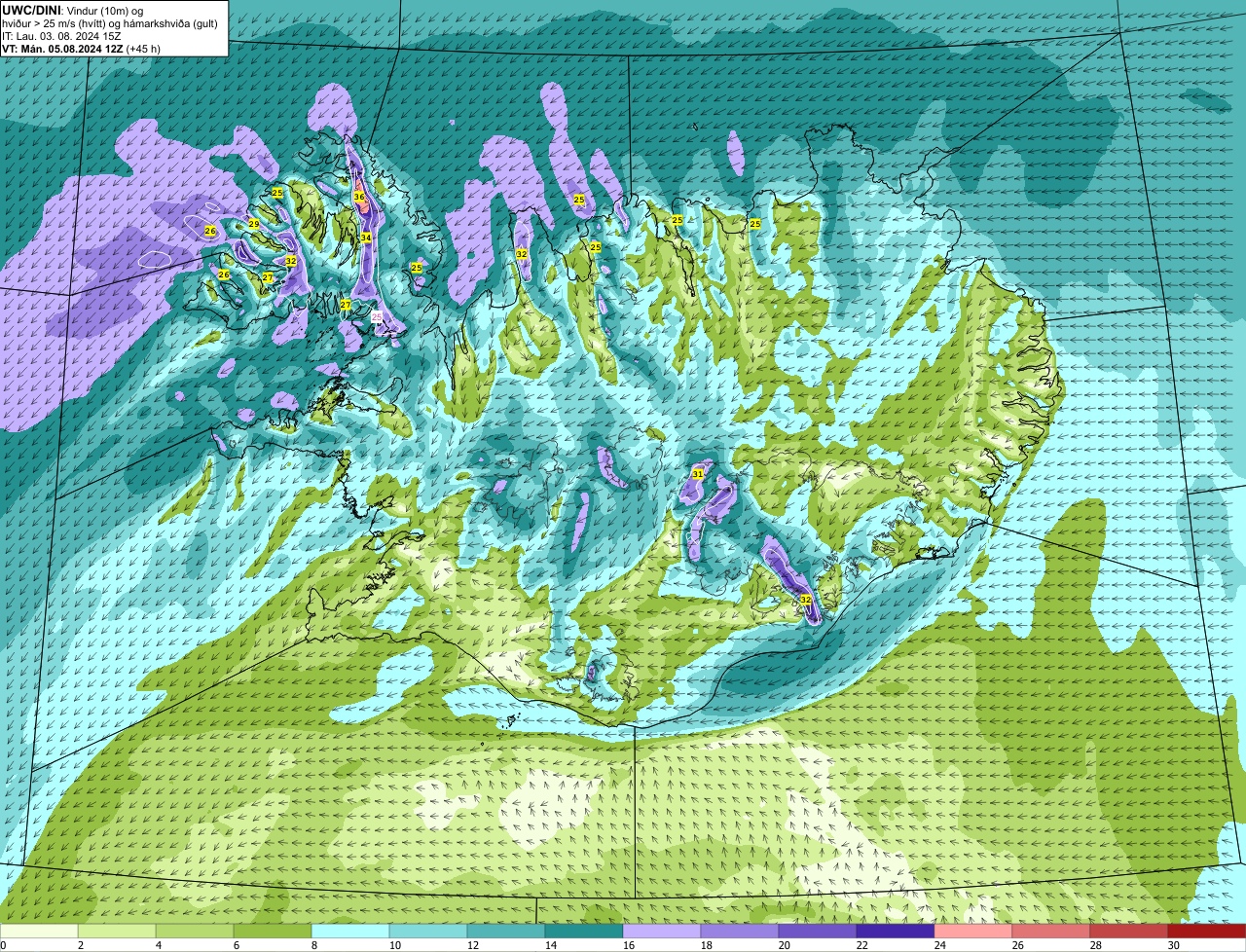
Task: Click the white-background gust label "25"
Action: click(377, 316)
